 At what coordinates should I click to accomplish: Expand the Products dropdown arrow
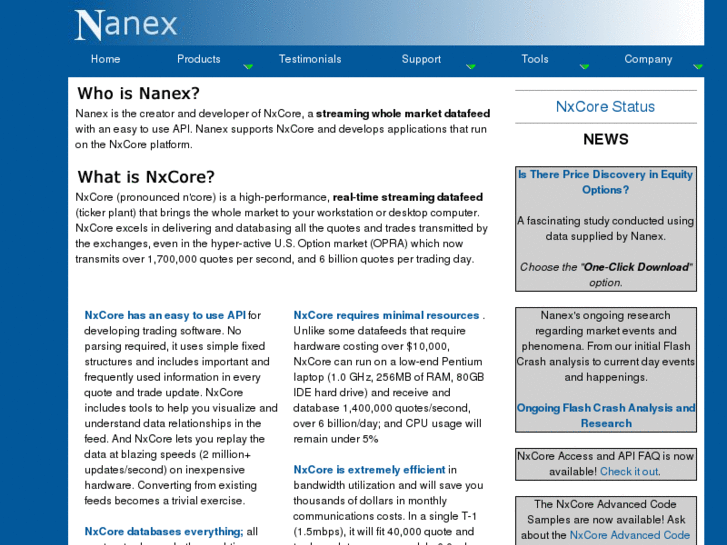click(x=248, y=67)
